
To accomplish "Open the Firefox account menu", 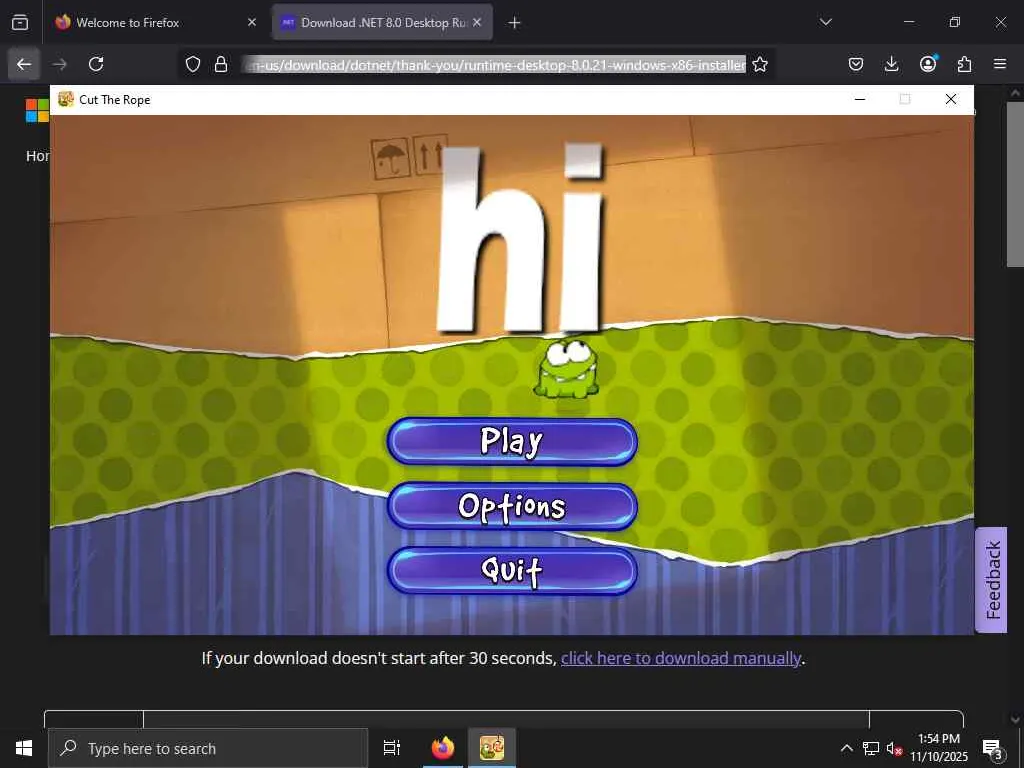I will [x=928, y=64].
